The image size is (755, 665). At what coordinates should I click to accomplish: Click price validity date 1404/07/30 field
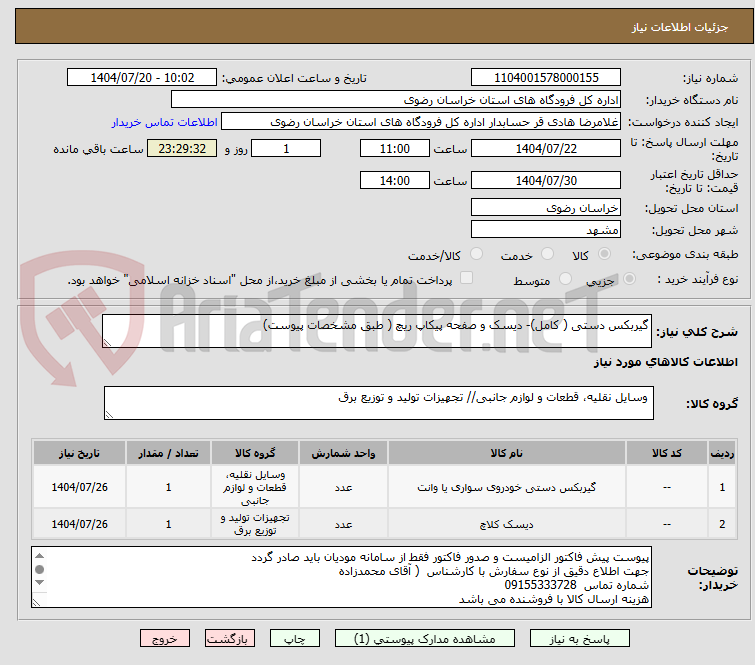pos(546,181)
